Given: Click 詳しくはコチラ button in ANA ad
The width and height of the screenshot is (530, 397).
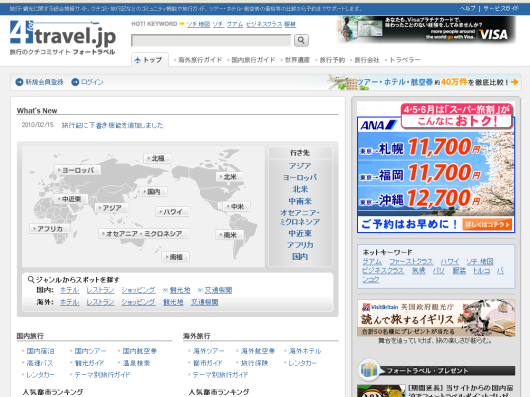Looking at the screenshot, I should point(487,224).
